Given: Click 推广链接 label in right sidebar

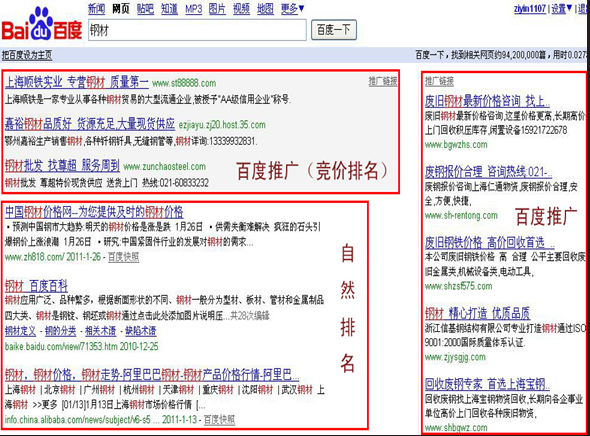Looking at the screenshot, I should [x=439, y=81].
